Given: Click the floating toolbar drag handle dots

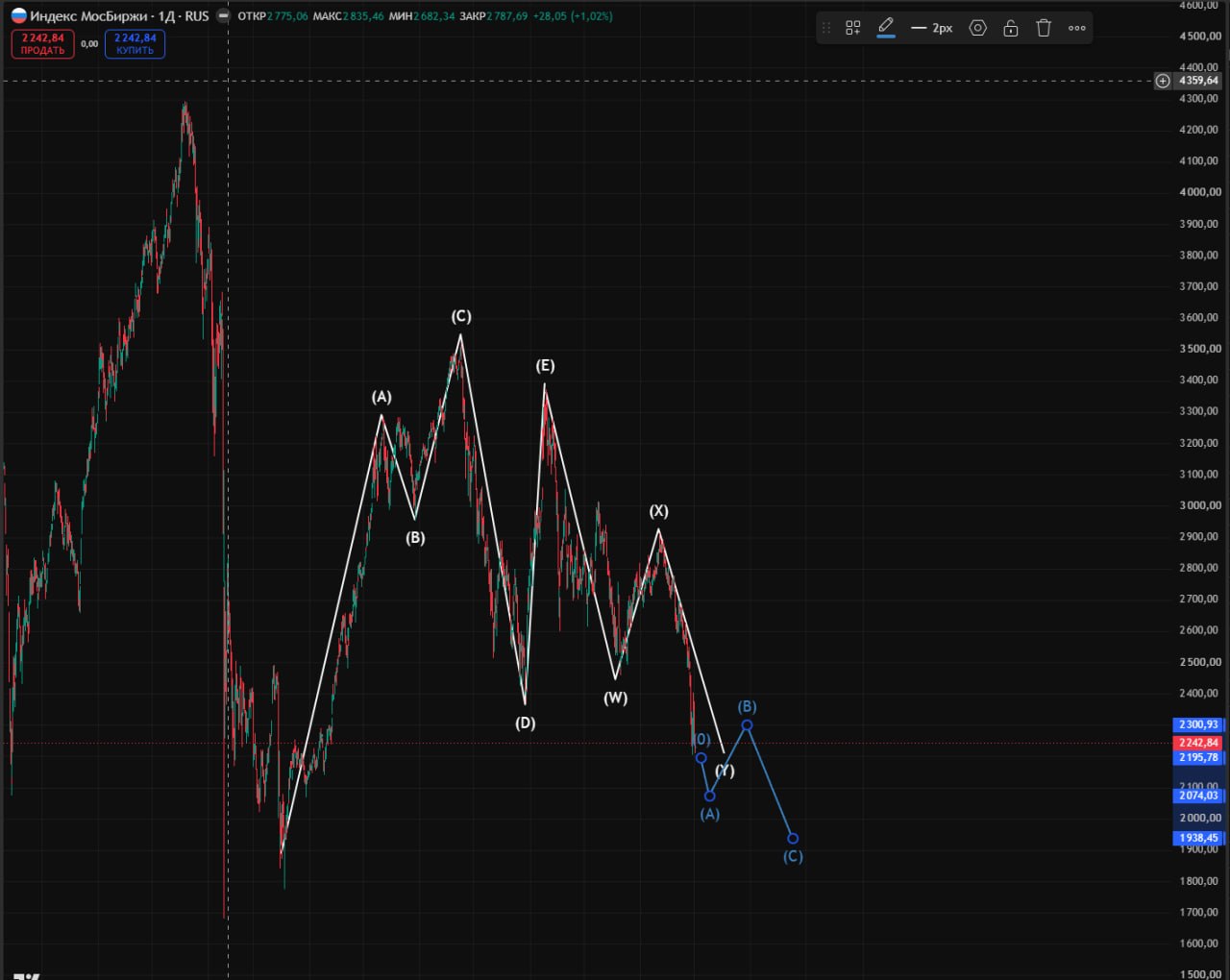Looking at the screenshot, I should click(825, 28).
